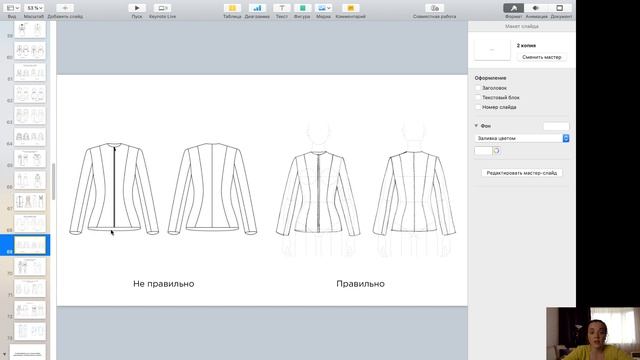
Task: Open the Медиа insert dropdown
Action: (x=323, y=8)
